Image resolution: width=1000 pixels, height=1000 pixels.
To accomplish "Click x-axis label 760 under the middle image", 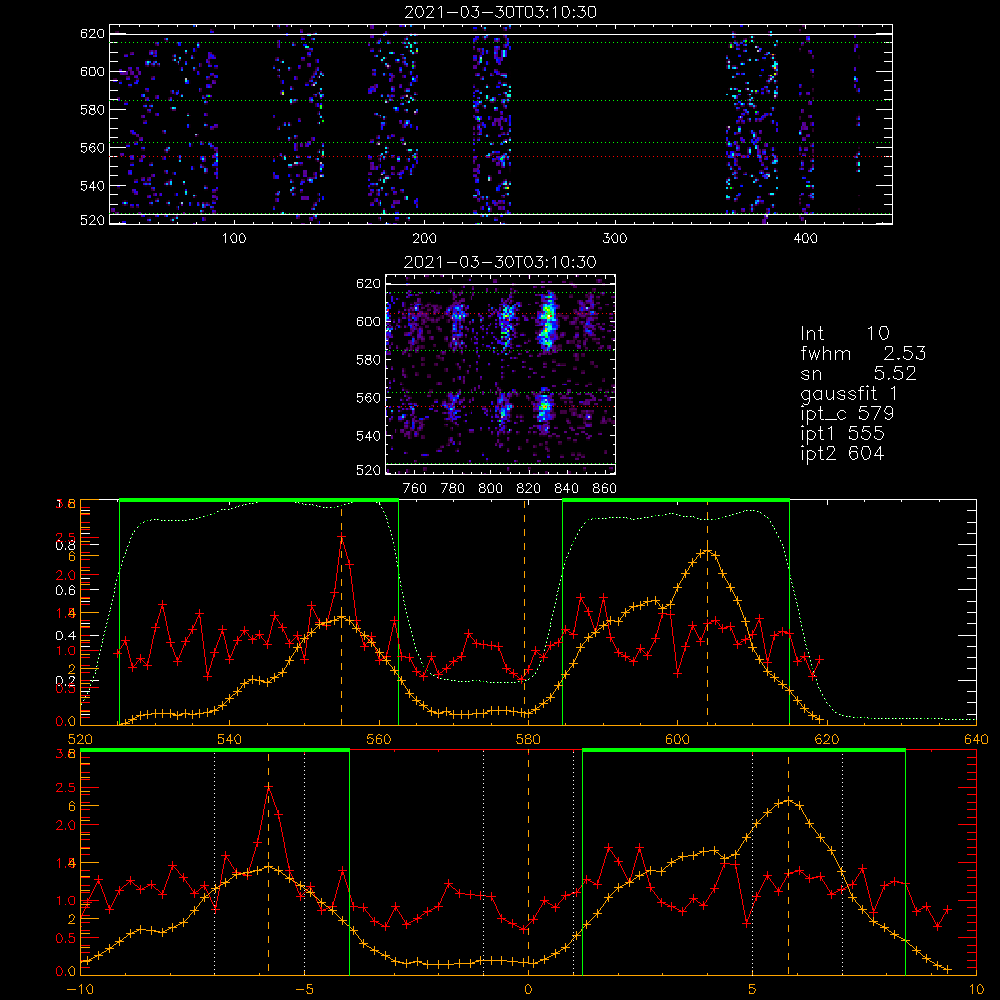I will coord(415,489).
